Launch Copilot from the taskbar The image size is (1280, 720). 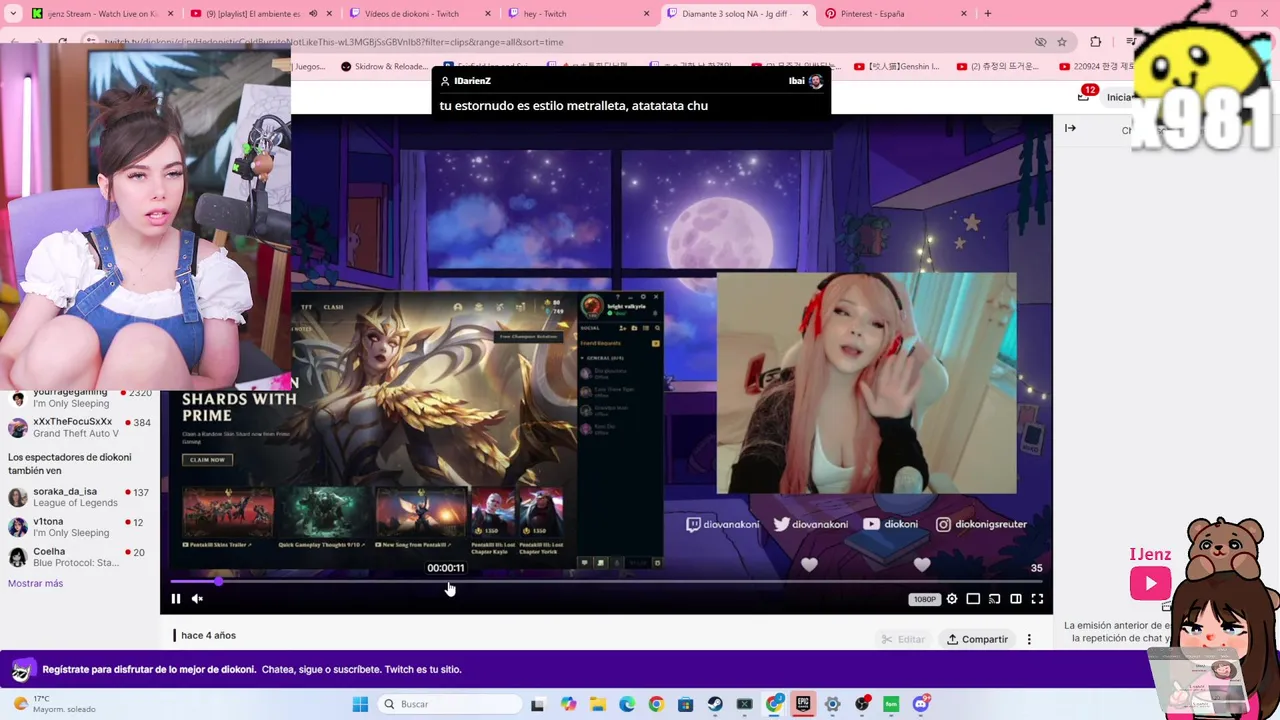[568, 704]
